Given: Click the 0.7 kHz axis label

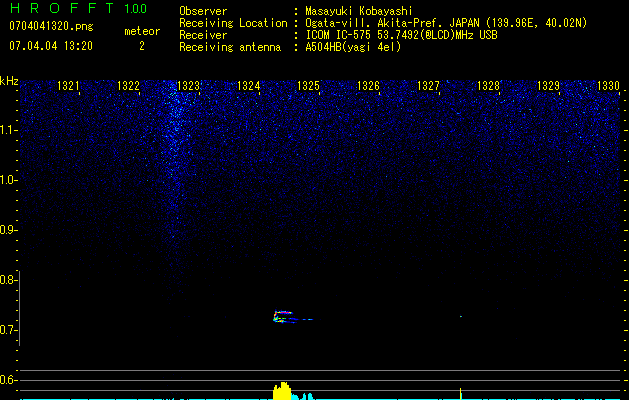Looking at the screenshot, I should click(x=8, y=330).
